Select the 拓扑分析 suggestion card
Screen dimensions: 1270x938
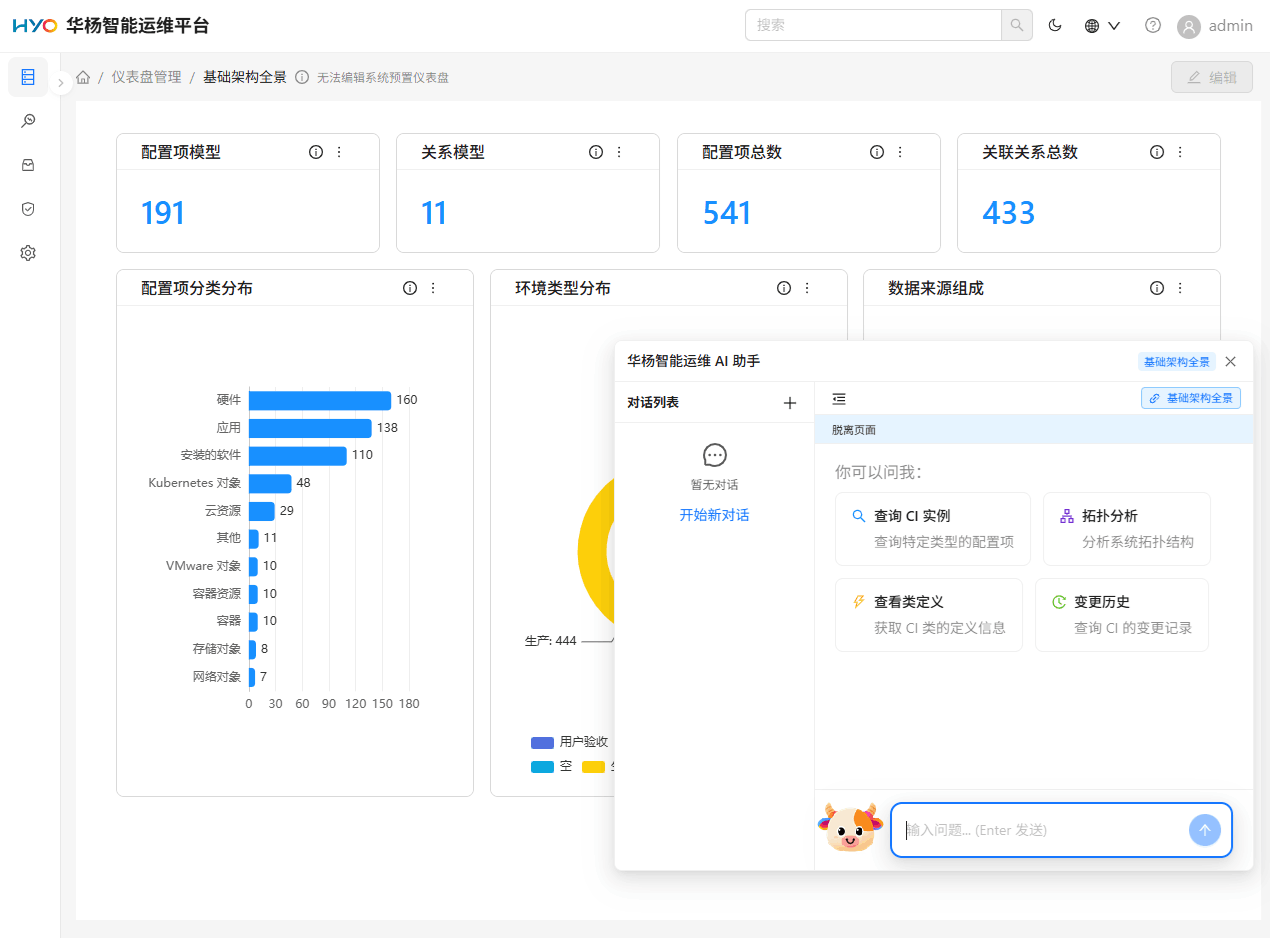pos(1127,529)
